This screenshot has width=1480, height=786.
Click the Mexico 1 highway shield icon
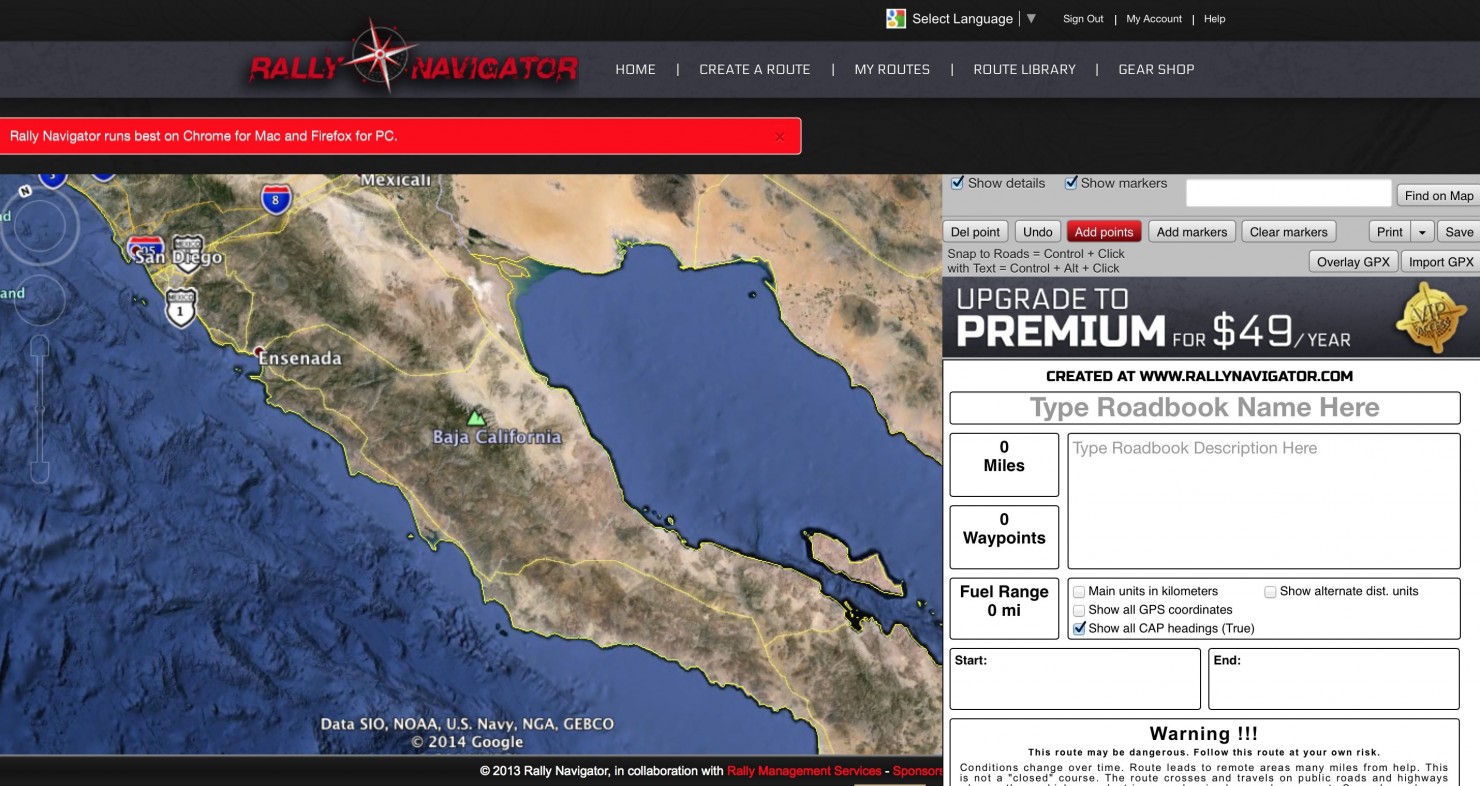pyautogui.click(x=180, y=307)
